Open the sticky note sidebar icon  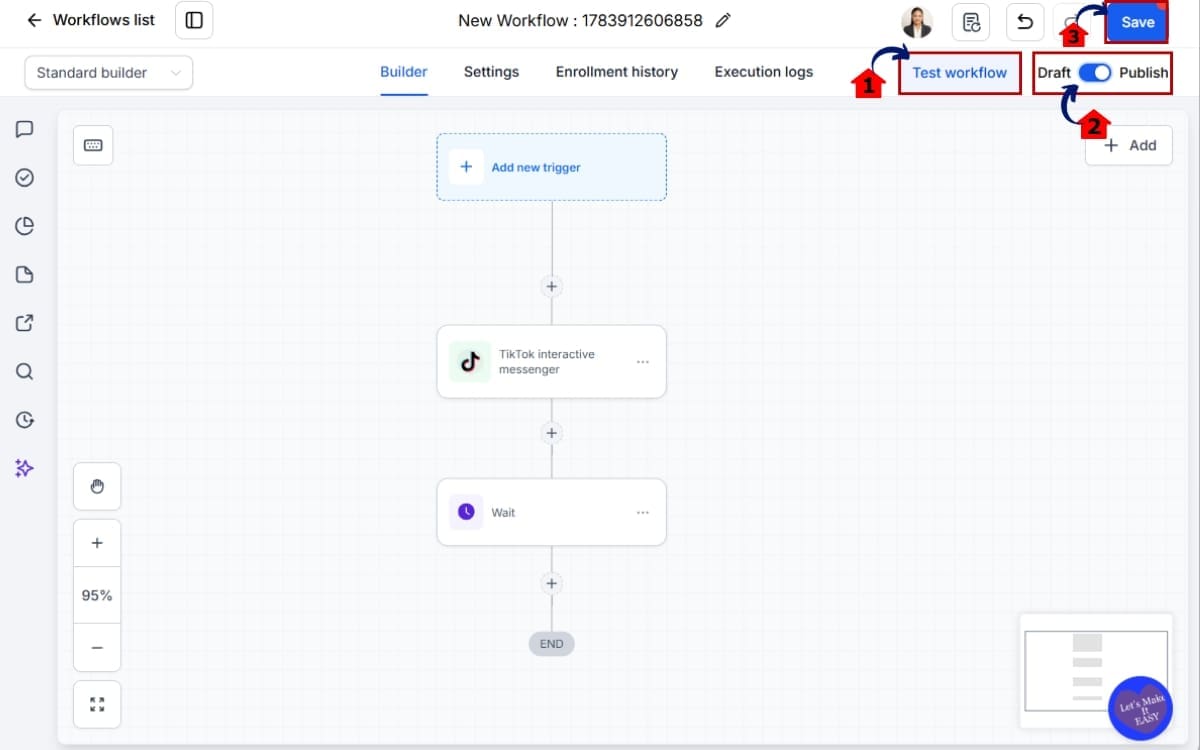[25, 274]
